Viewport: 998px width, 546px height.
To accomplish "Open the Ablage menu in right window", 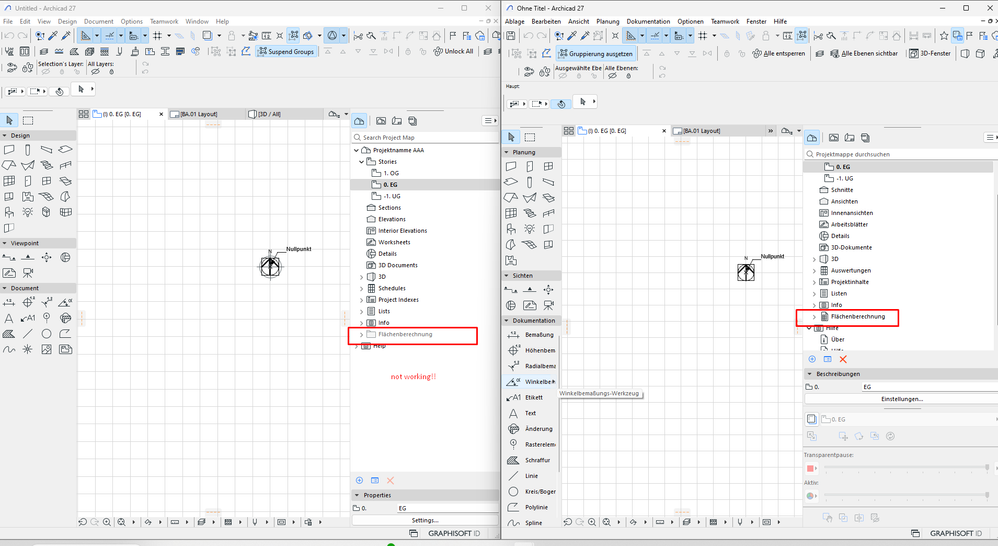I will tap(514, 21).
